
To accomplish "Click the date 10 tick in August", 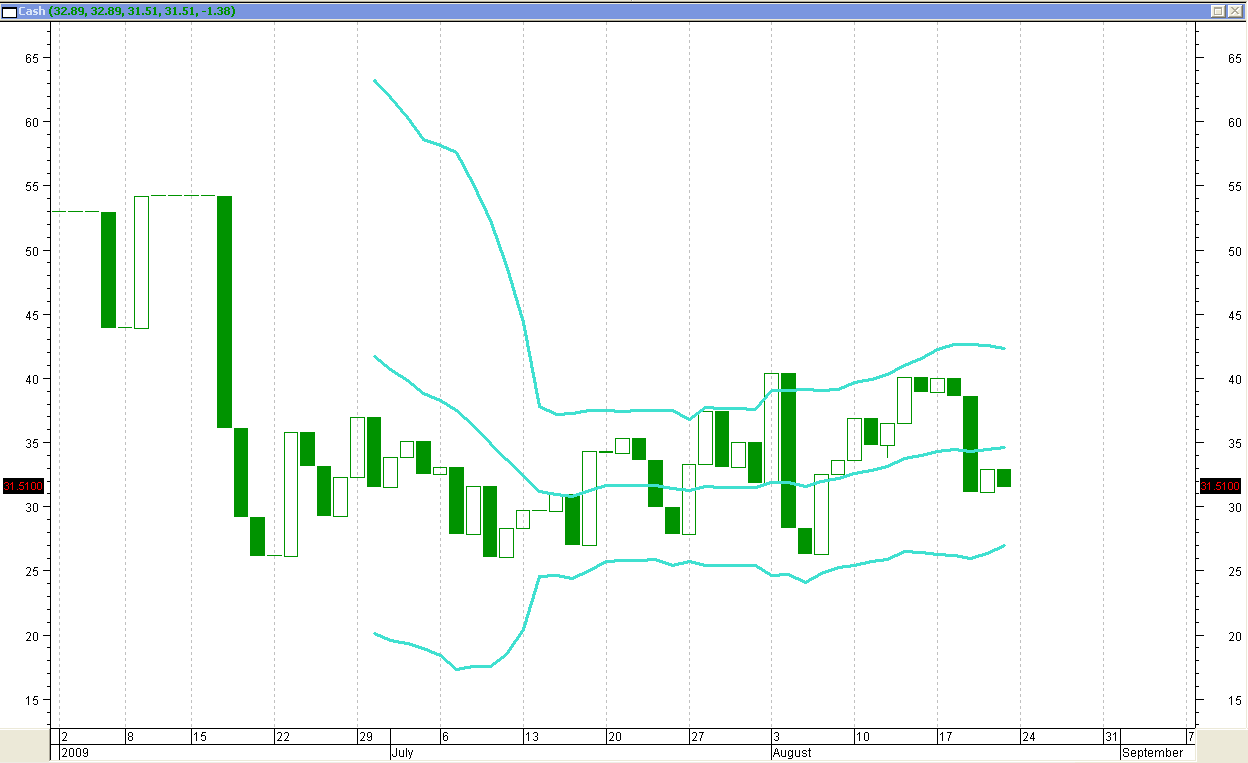I will [x=863, y=737].
